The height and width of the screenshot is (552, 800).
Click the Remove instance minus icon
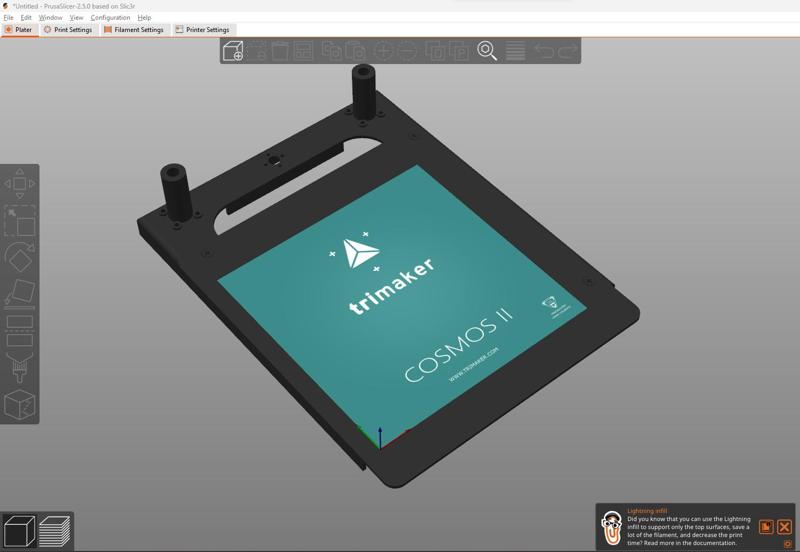tap(407, 51)
